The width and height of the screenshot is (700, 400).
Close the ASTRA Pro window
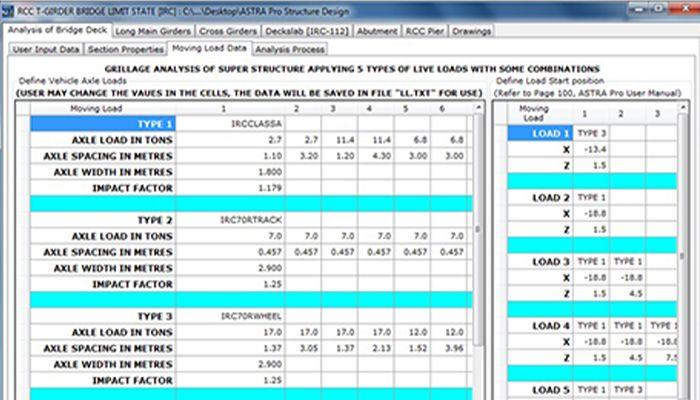[x=684, y=8]
